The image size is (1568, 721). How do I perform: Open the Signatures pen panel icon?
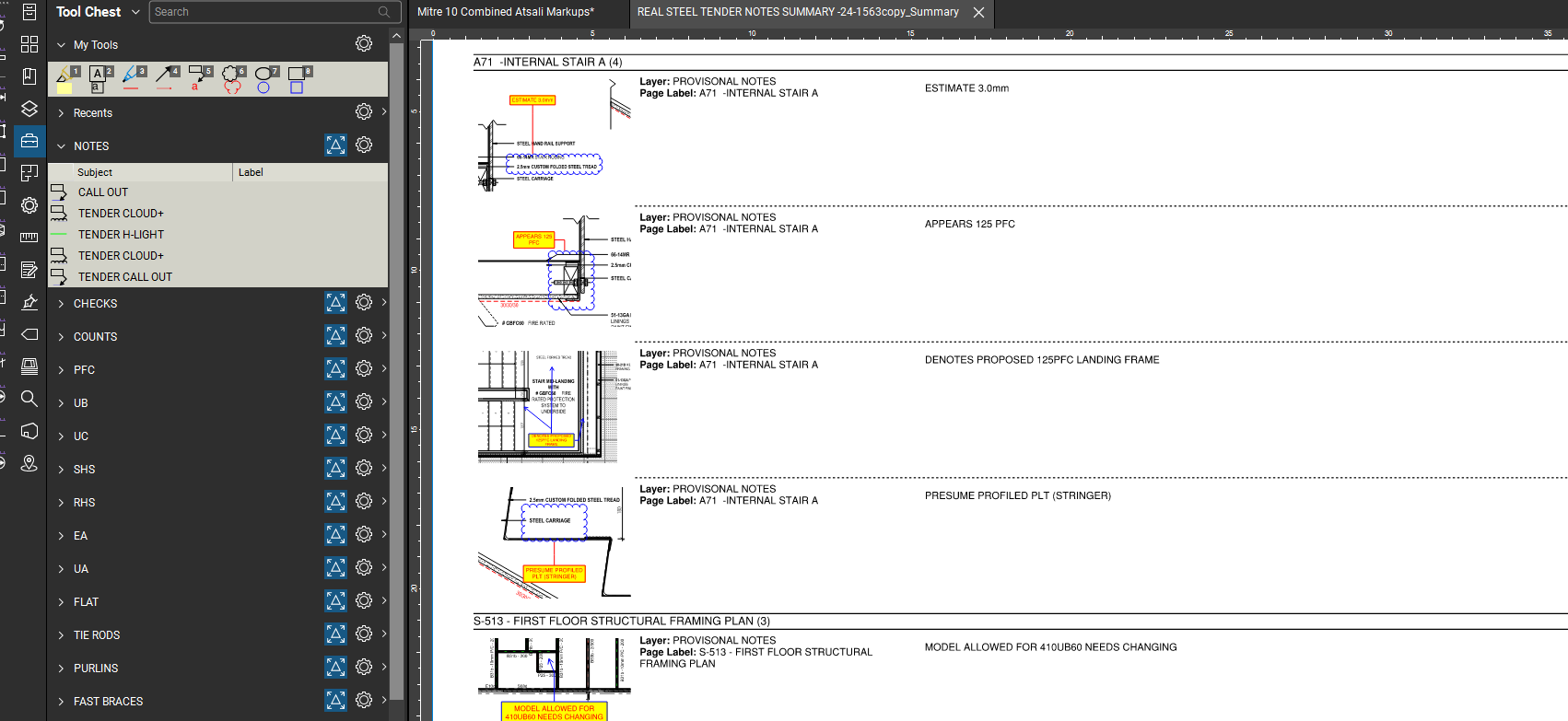tap(29, 302)
